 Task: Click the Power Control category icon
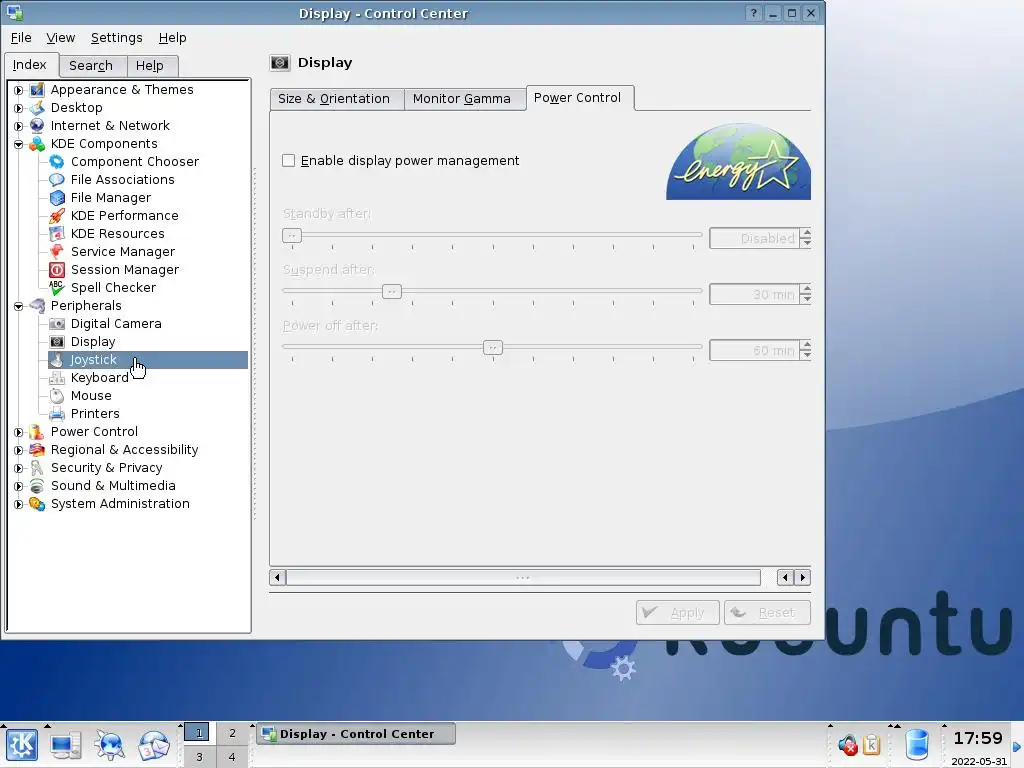click(x=37, y=432)
